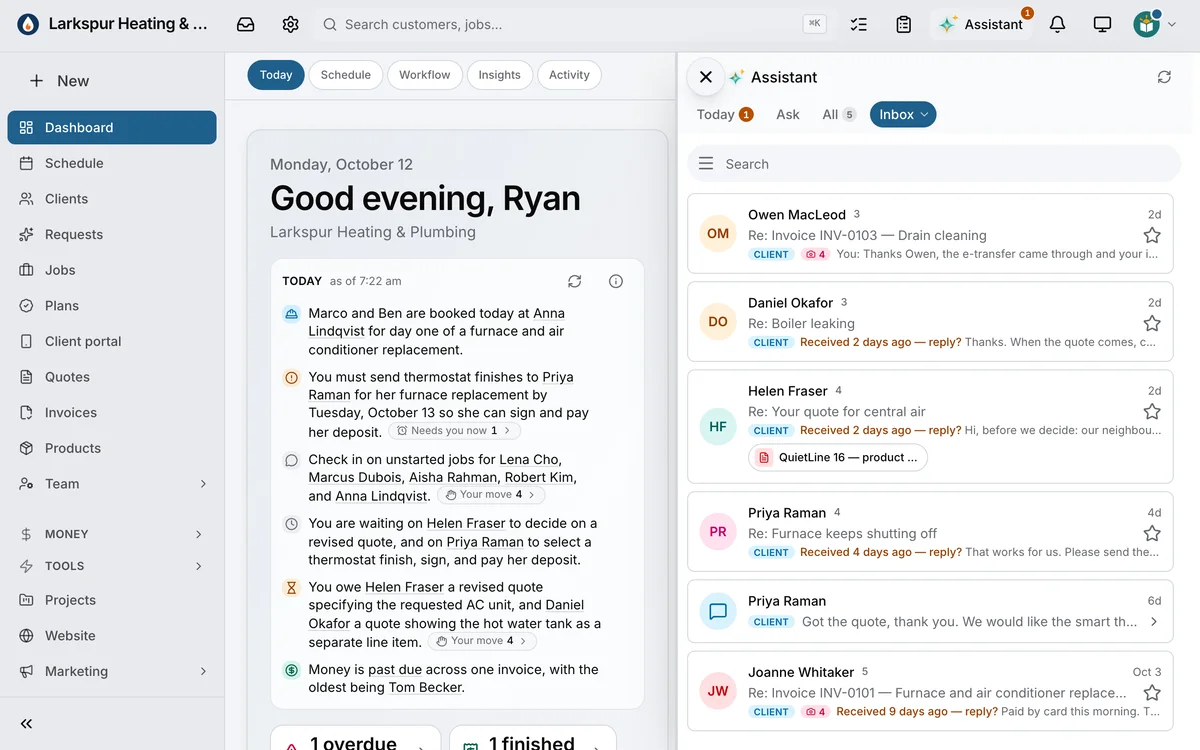Click the Larkspur Heating company logo
The height and width of the screenshot is (750, 1200).
[x=28, y=24]
